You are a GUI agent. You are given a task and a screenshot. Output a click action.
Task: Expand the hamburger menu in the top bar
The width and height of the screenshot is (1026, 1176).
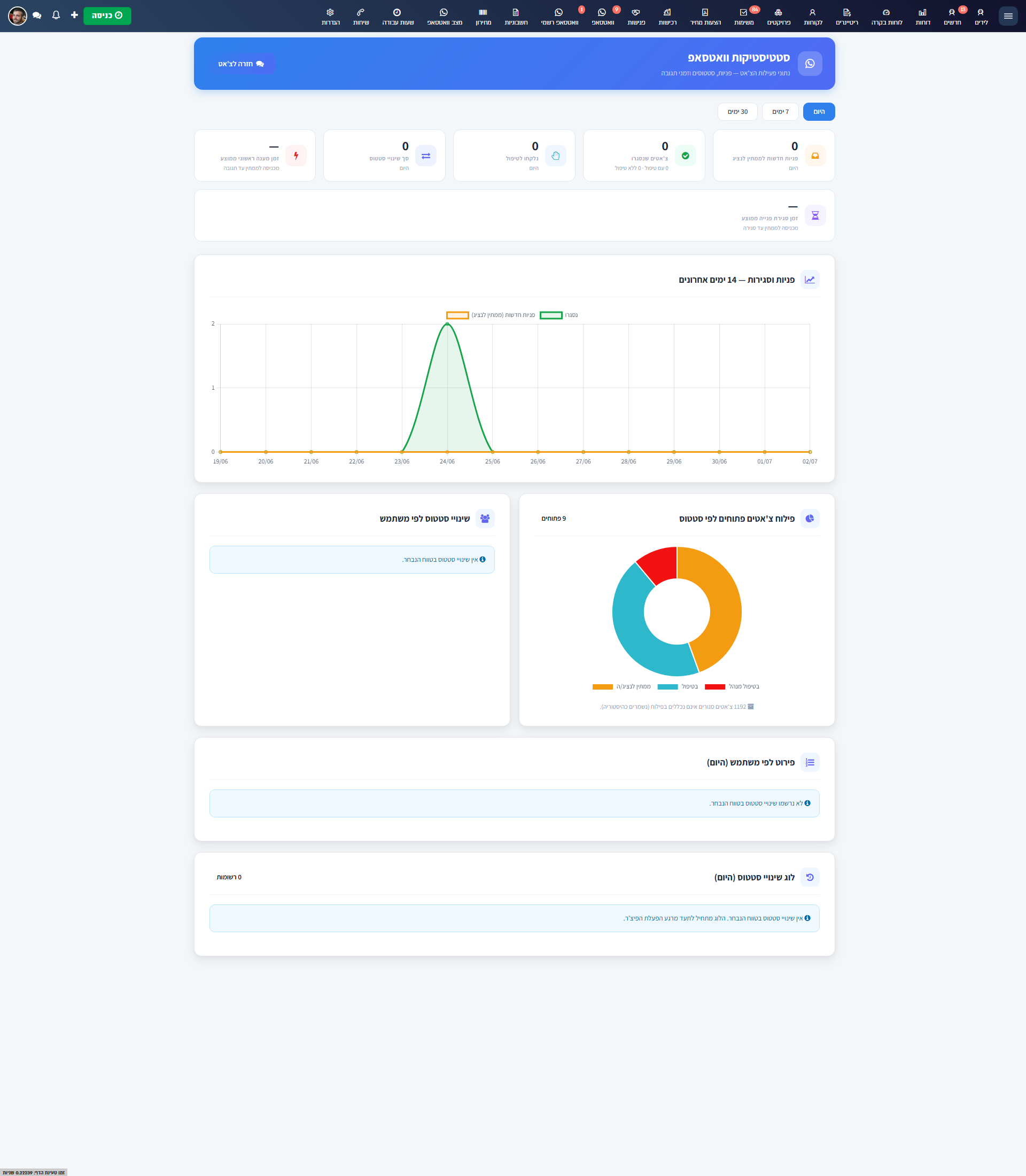coord(1008,16)
